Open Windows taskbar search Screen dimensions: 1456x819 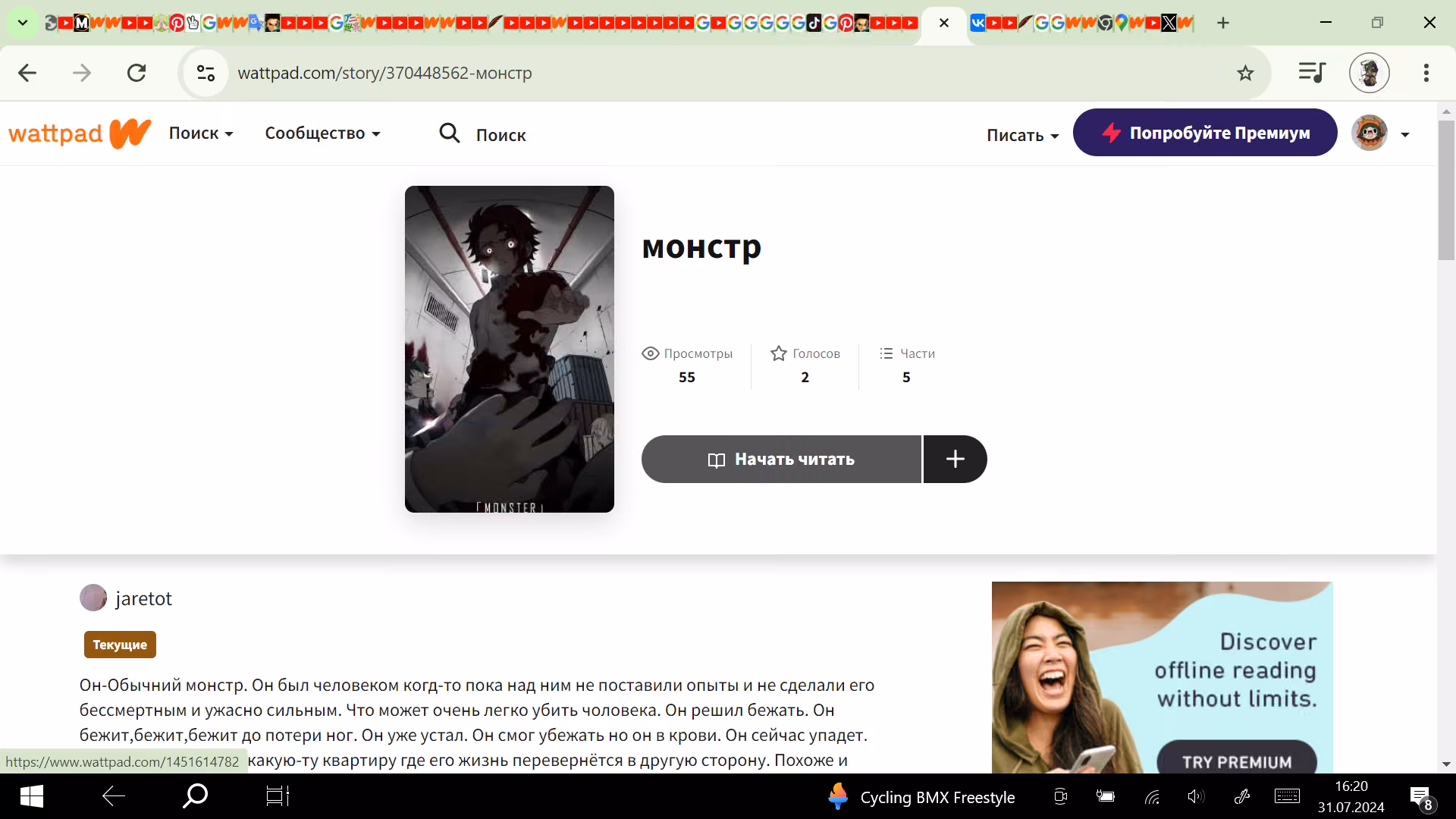coord(196,796)
